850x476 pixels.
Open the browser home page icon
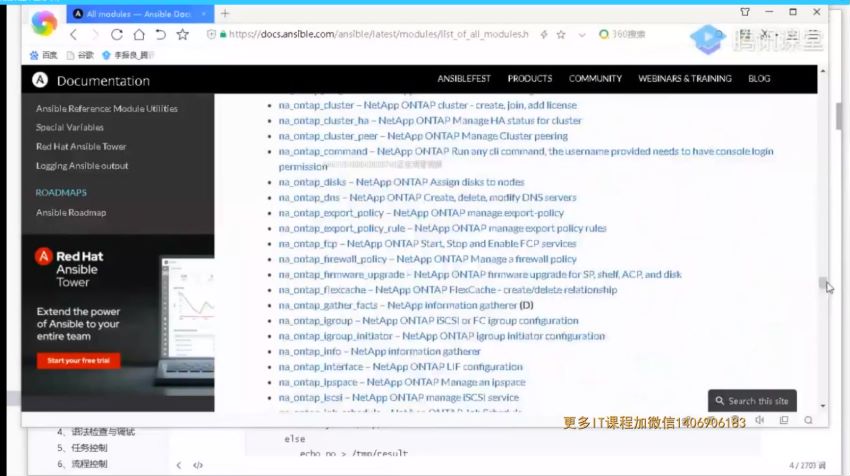pos(139,35)
